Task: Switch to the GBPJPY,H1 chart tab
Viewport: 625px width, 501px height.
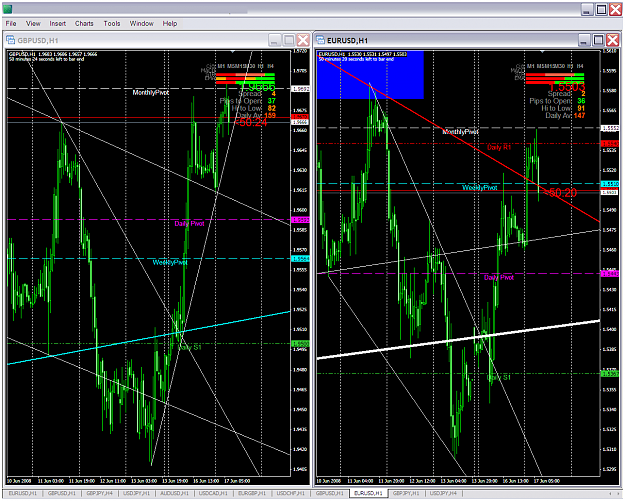Action: click(x=406, y=493)
